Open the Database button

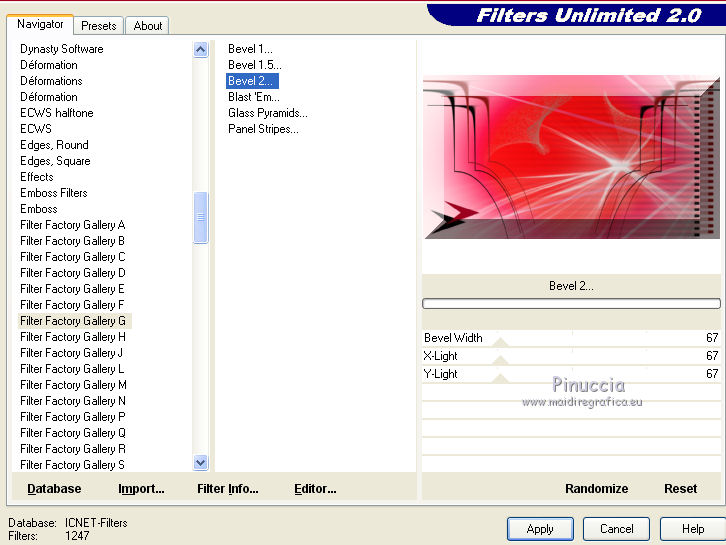pos(54,489)
